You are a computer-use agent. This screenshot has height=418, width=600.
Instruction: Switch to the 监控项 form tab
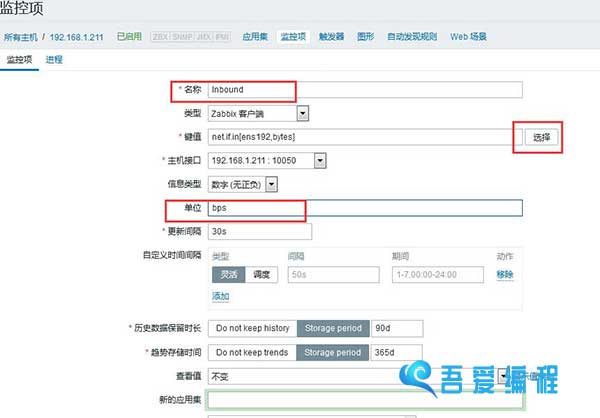click(20, 60)
